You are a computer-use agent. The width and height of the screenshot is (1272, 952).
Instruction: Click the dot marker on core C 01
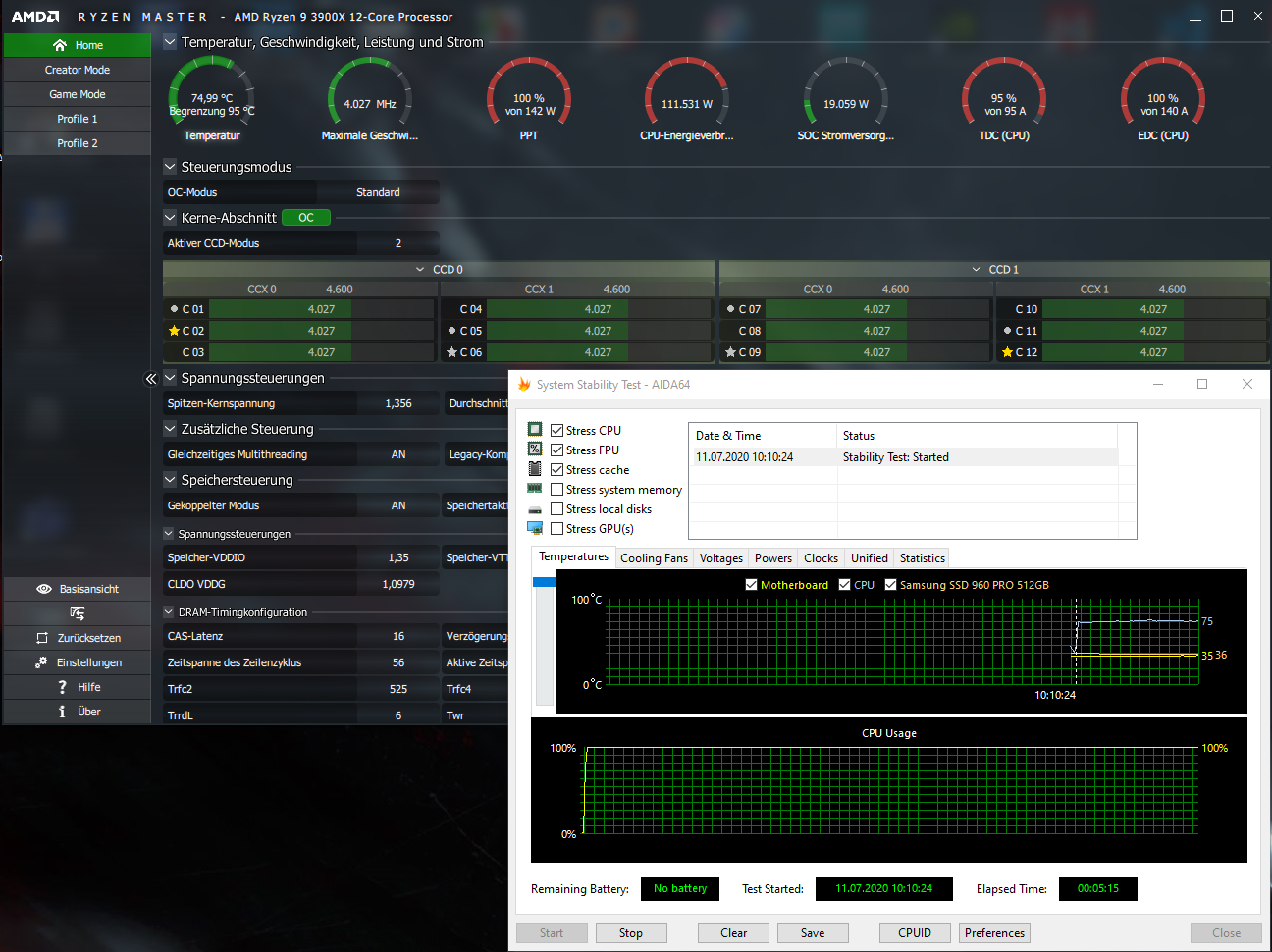[174, 309]
